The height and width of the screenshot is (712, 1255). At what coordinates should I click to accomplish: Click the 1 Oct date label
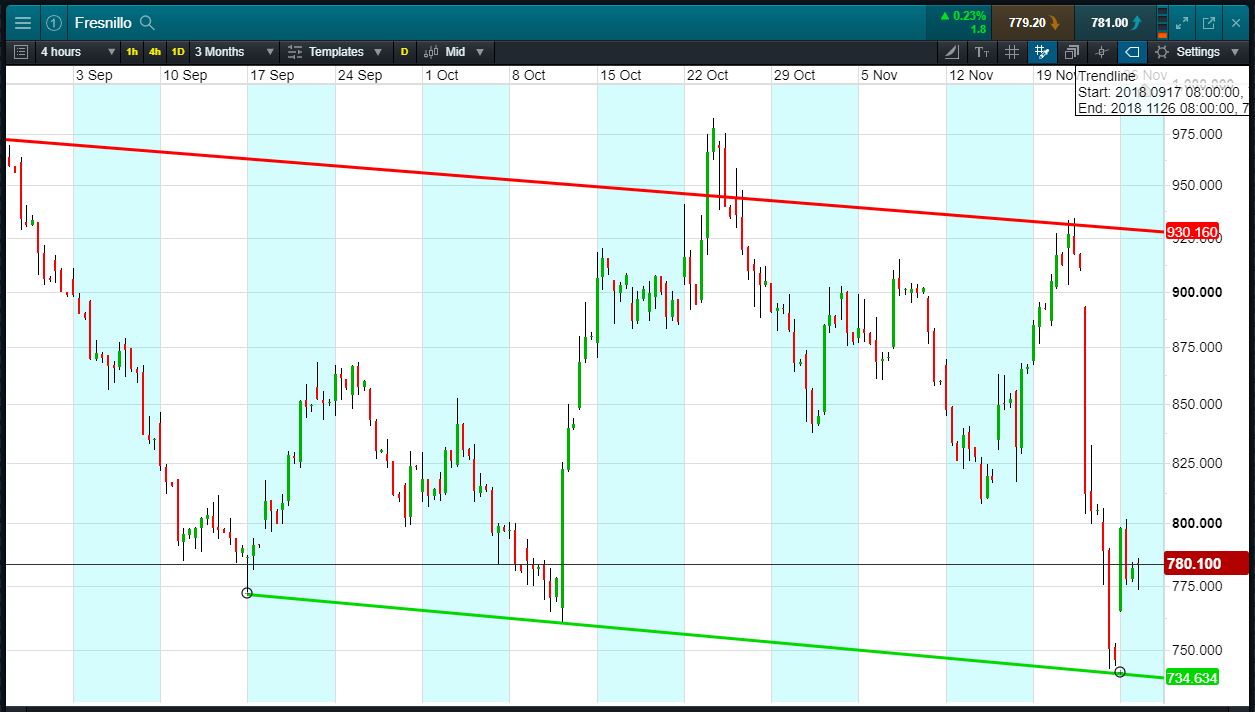tap(441, 75)
